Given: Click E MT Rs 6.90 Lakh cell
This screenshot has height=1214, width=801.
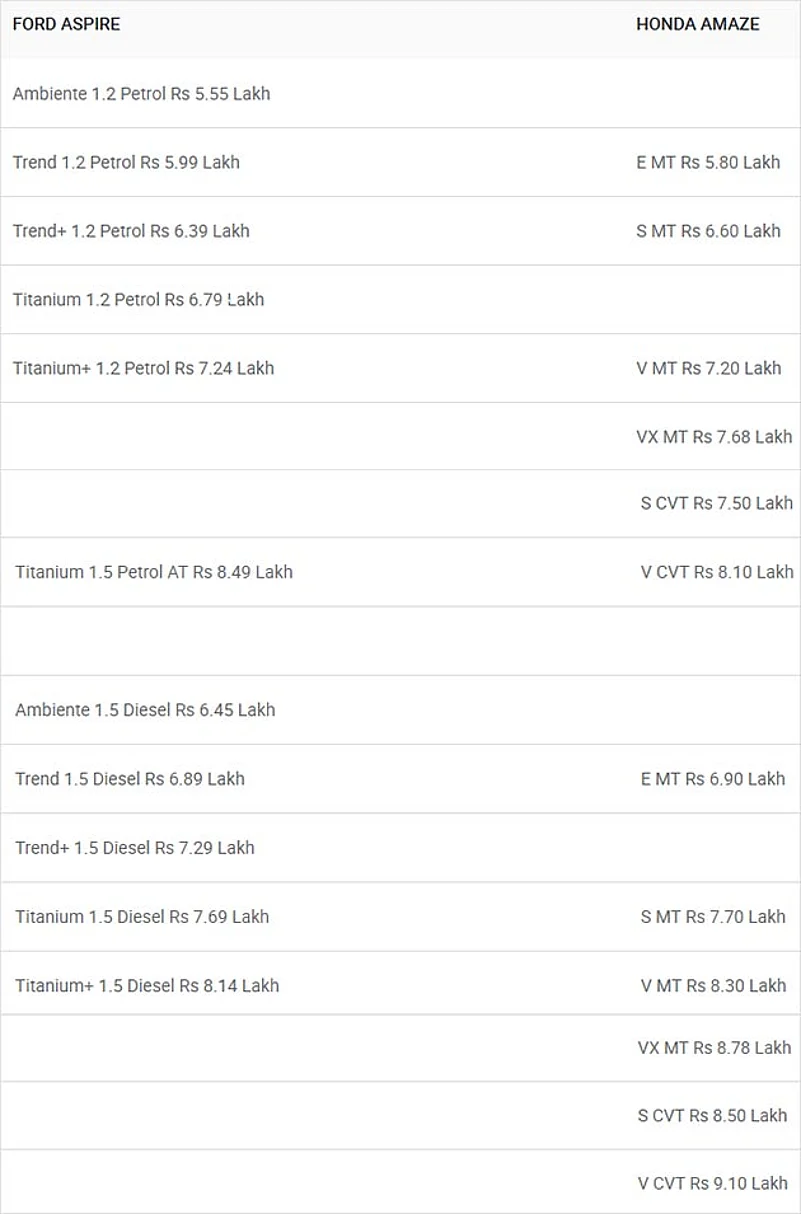Looking at the screenshot, I should 713,779.
